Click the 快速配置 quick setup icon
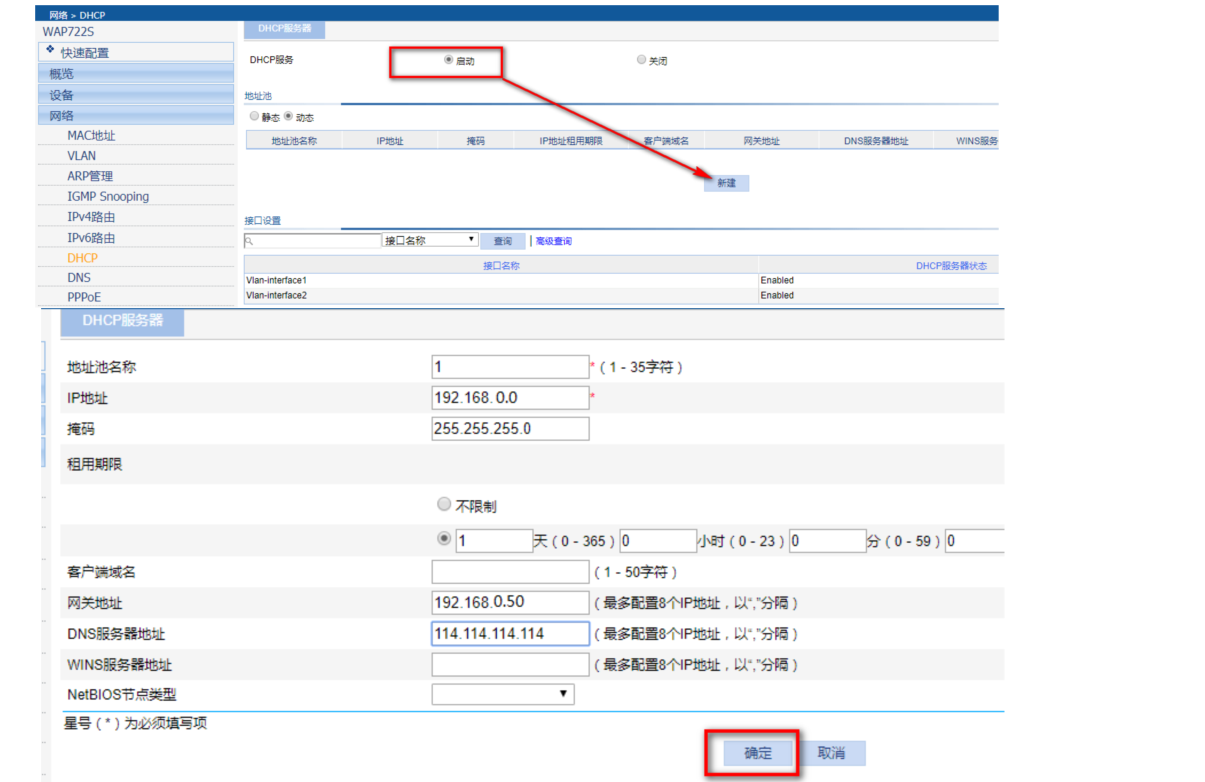This screenshot has width=1205, height=782. pos(51,50)
